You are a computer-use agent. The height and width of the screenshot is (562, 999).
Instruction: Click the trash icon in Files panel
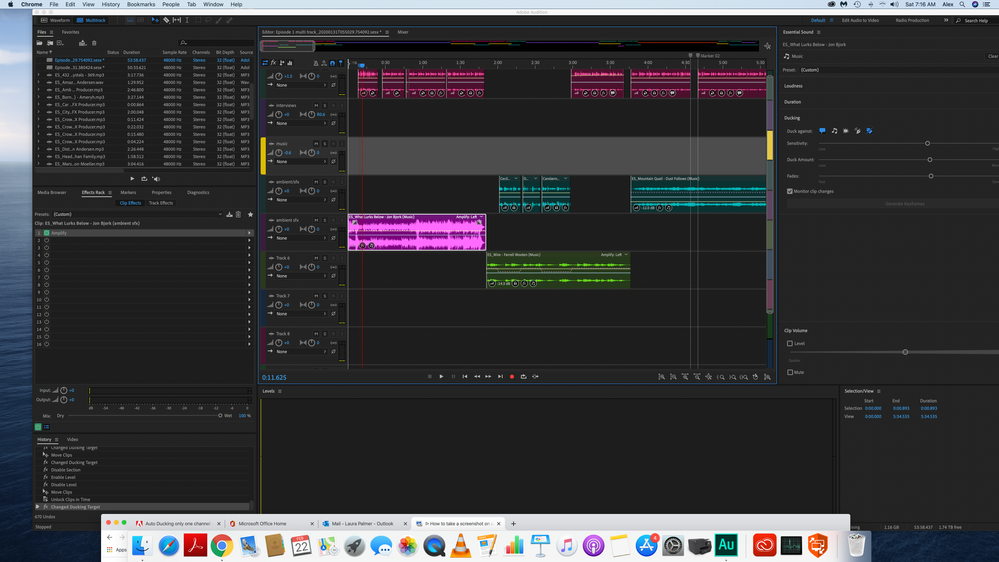(x=94, y=43)
